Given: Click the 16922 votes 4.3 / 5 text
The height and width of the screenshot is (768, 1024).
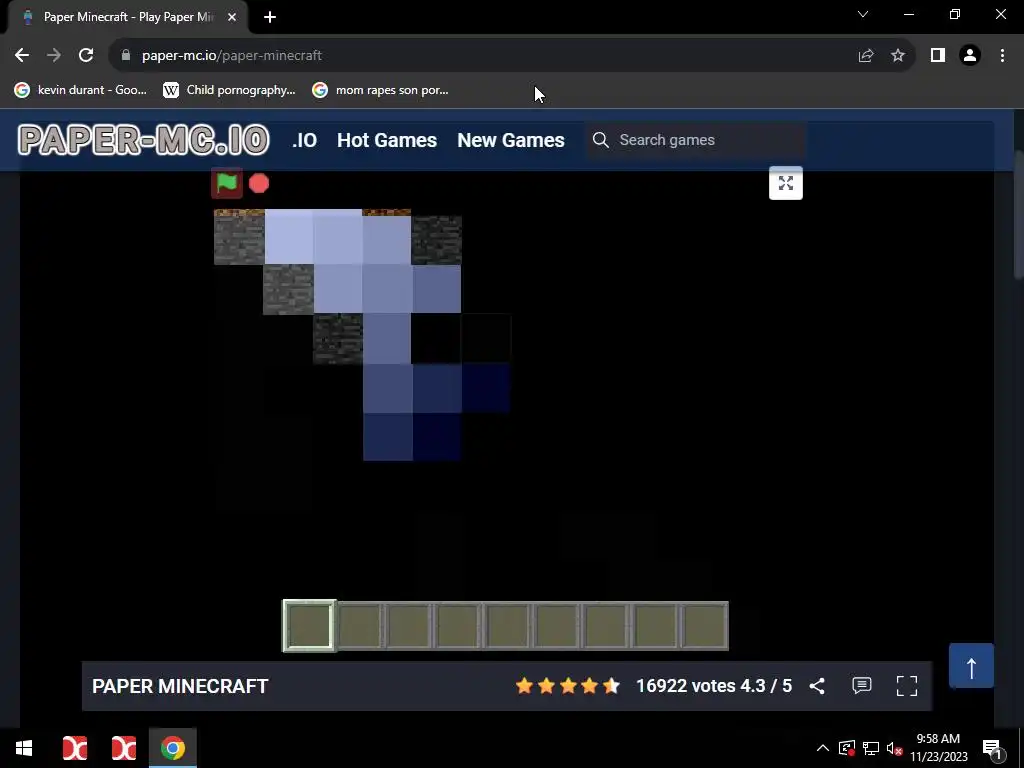Looking at the screenshot, I should point(714,686).
